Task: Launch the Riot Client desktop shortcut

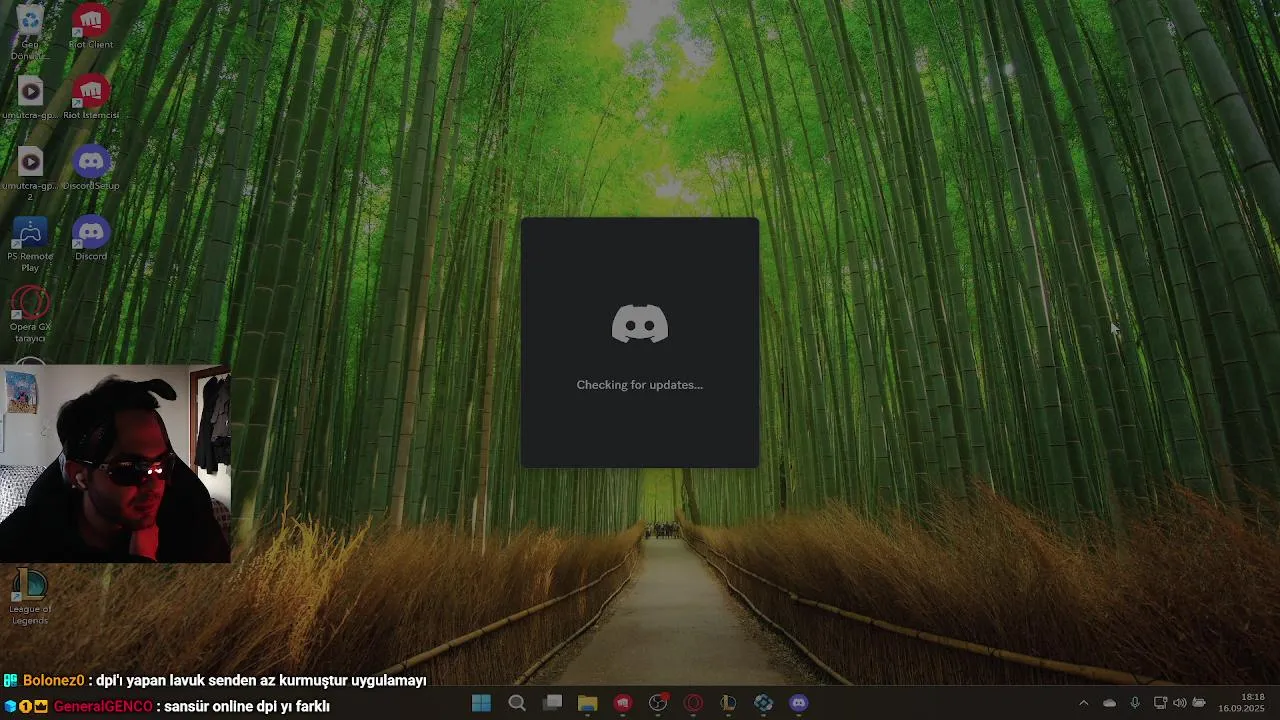Action: click(x=91, y=28)
